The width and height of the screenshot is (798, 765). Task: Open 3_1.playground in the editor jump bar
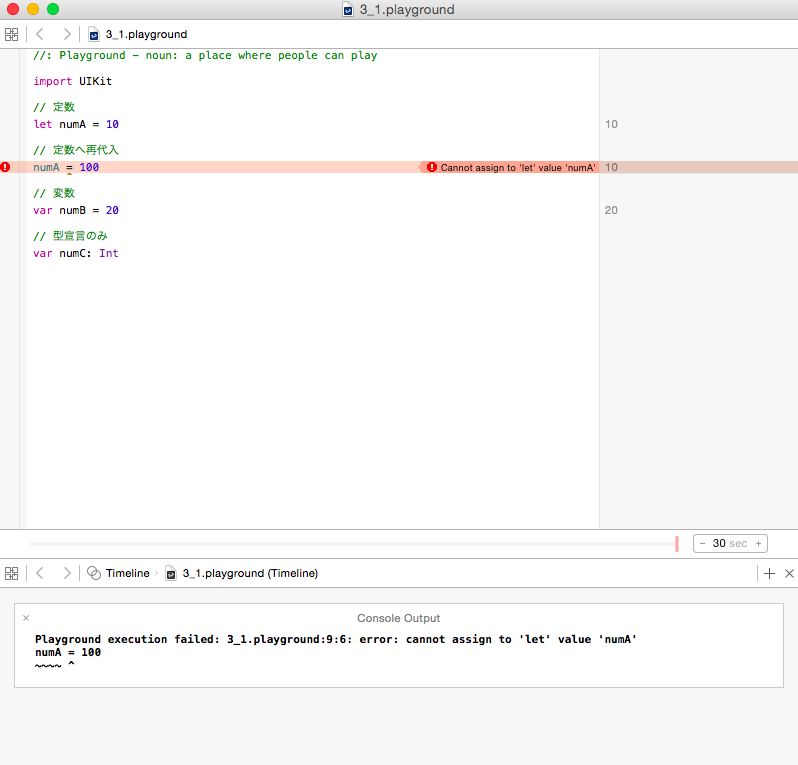pyautogui.click(x=146, y=34)
